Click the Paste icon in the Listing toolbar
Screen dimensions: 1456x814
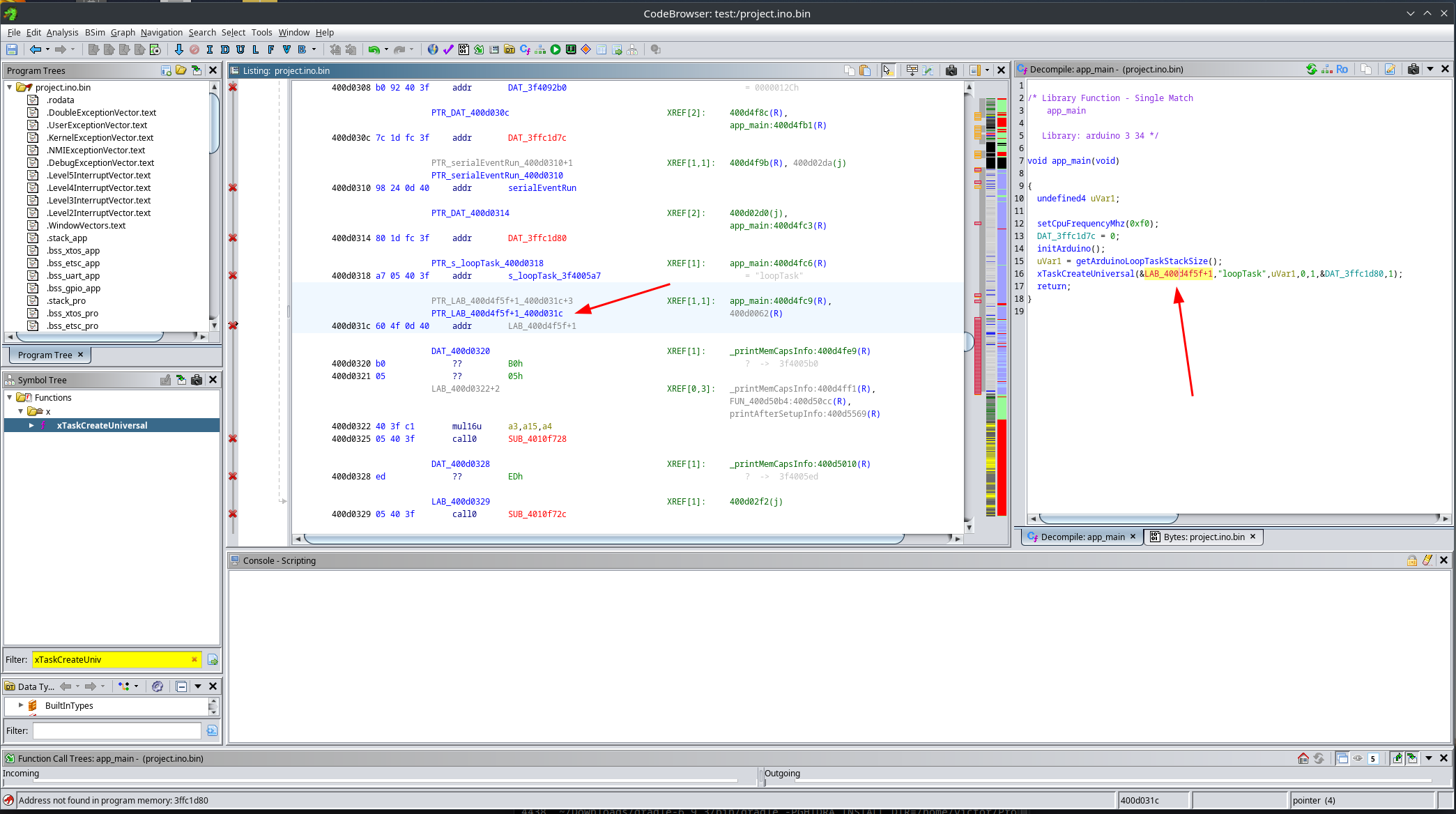point(865,70)
